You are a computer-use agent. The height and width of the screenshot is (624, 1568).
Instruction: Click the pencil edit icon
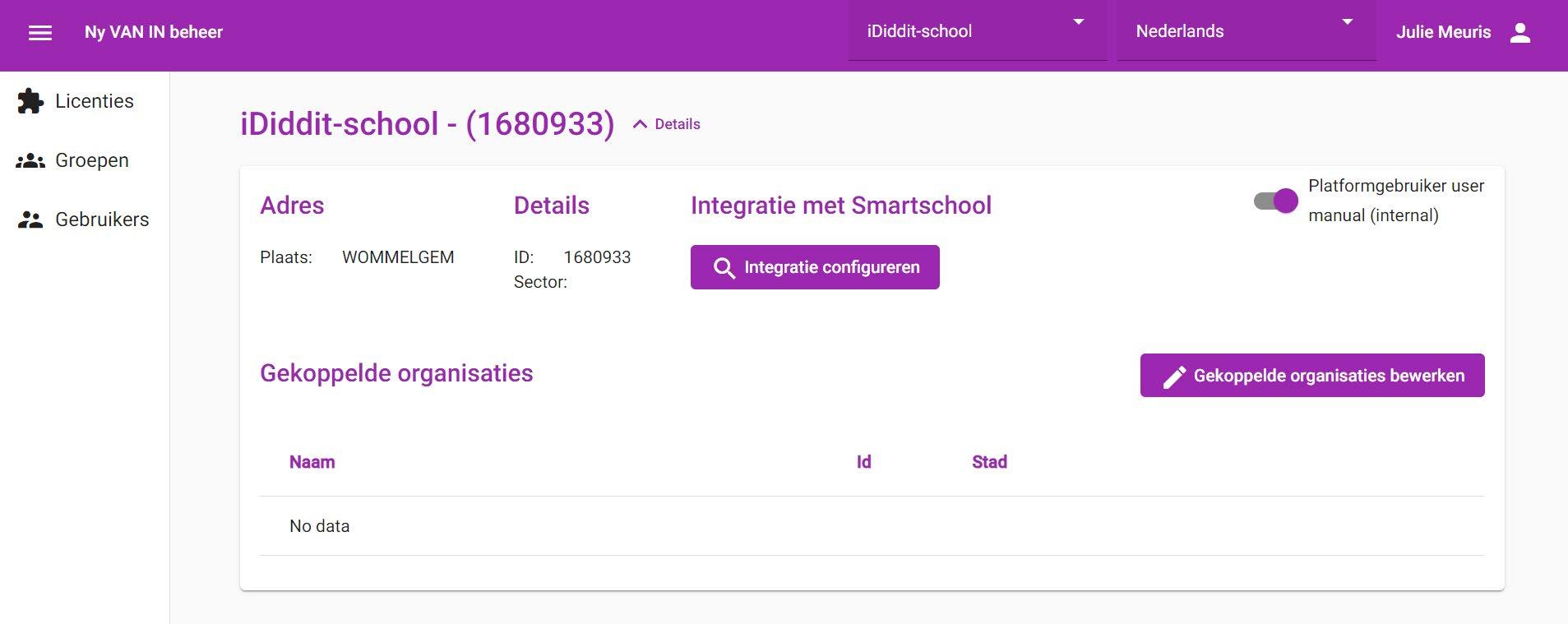[1174, 377]
